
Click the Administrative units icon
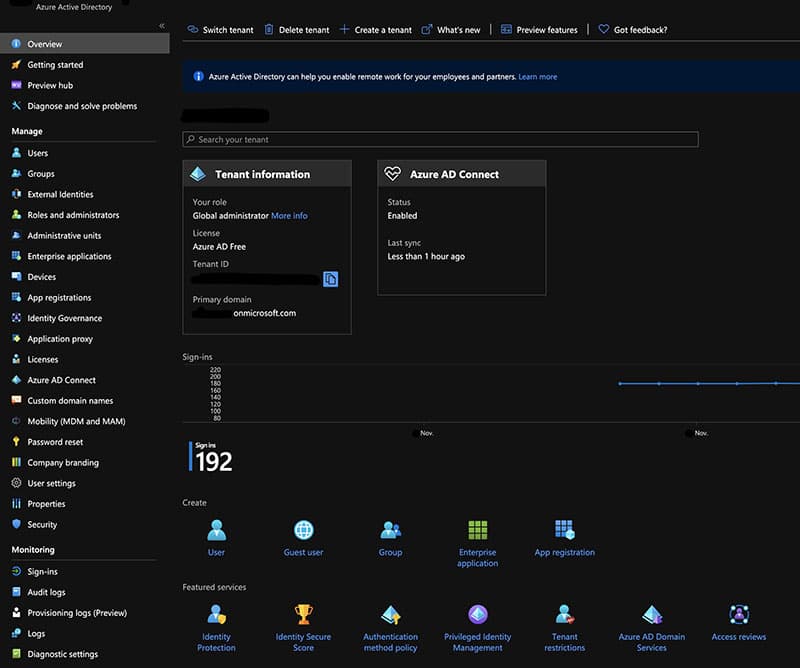click(16, 235)
